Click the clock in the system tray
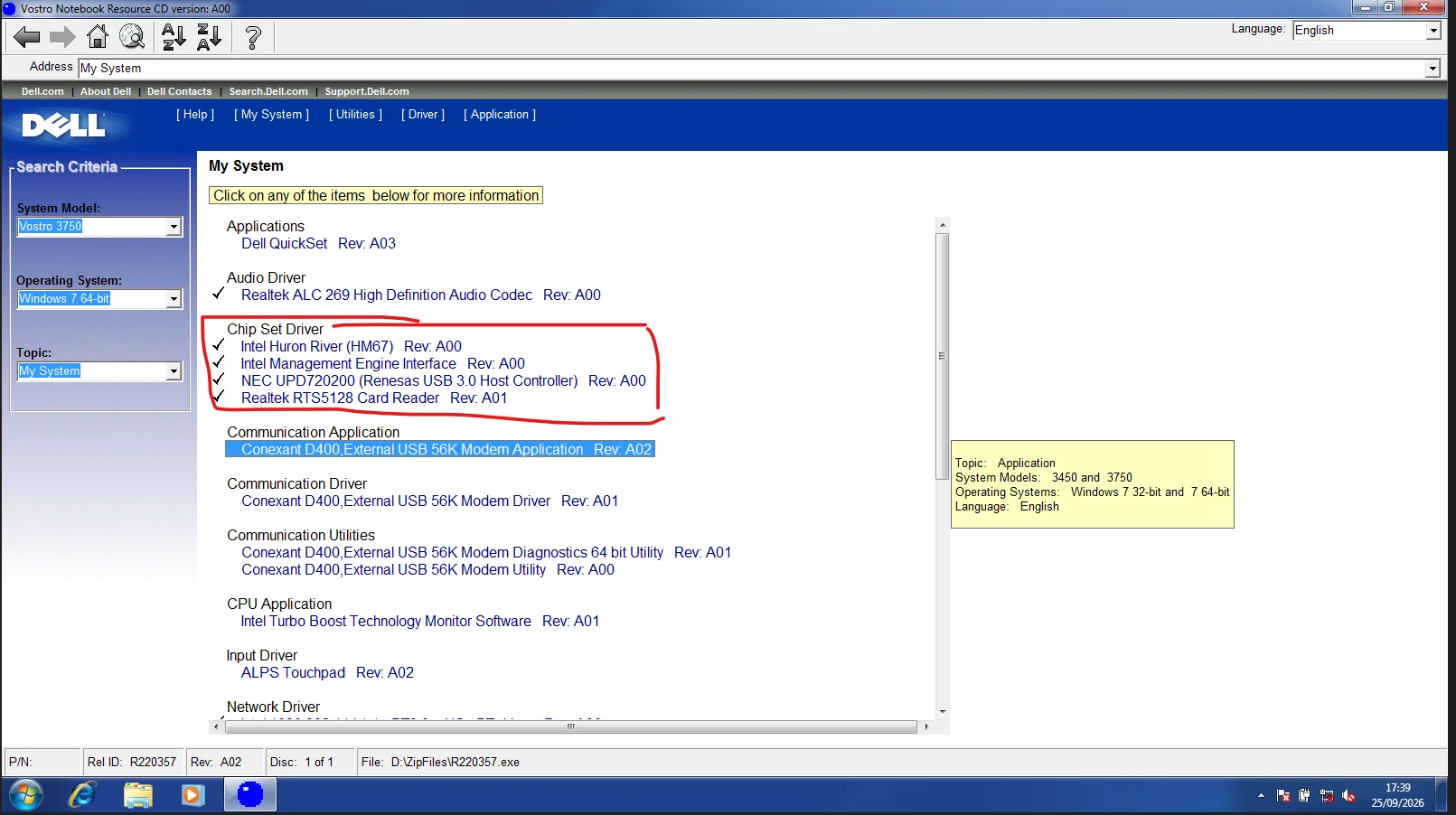 point(1397,795)
